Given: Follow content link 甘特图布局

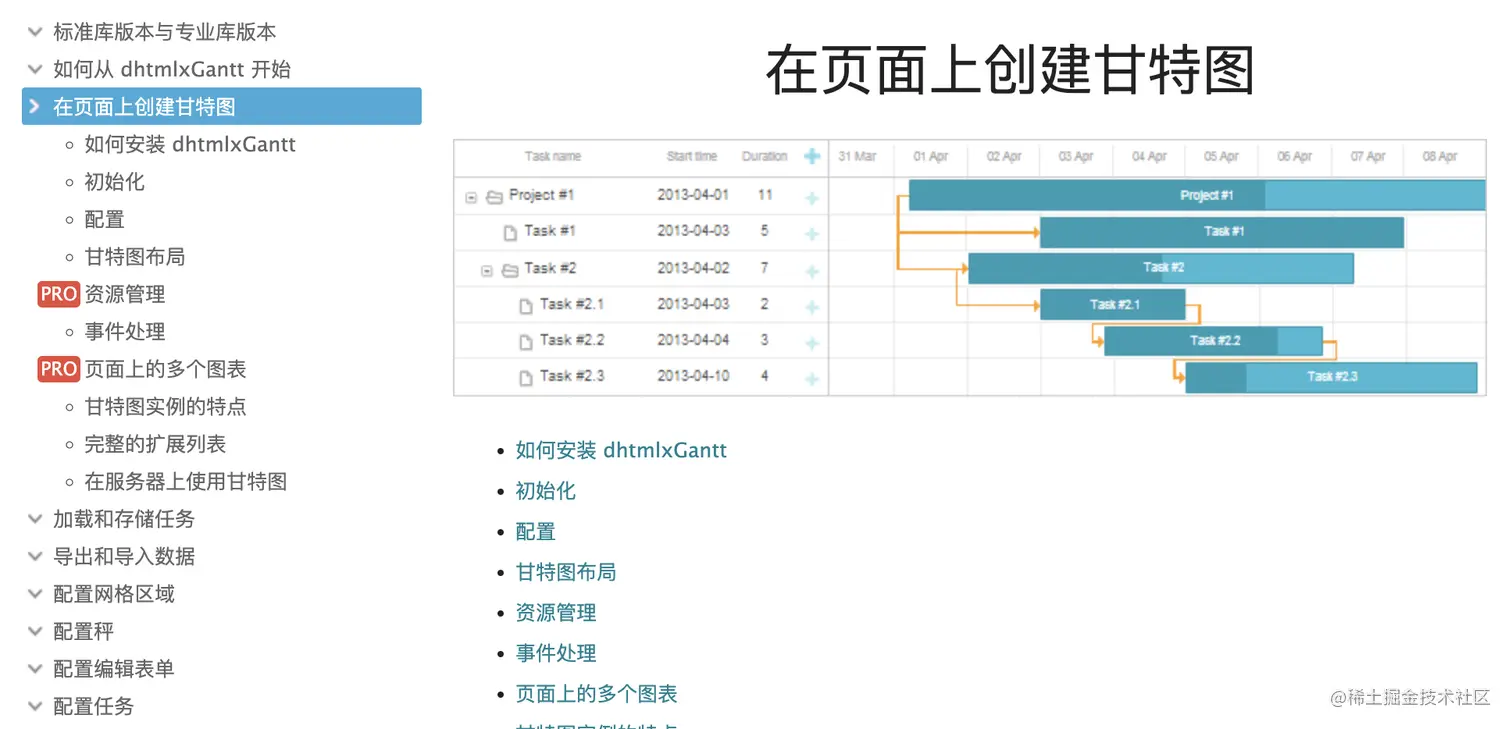Looking at the screenshot, I should pos(566,572).
